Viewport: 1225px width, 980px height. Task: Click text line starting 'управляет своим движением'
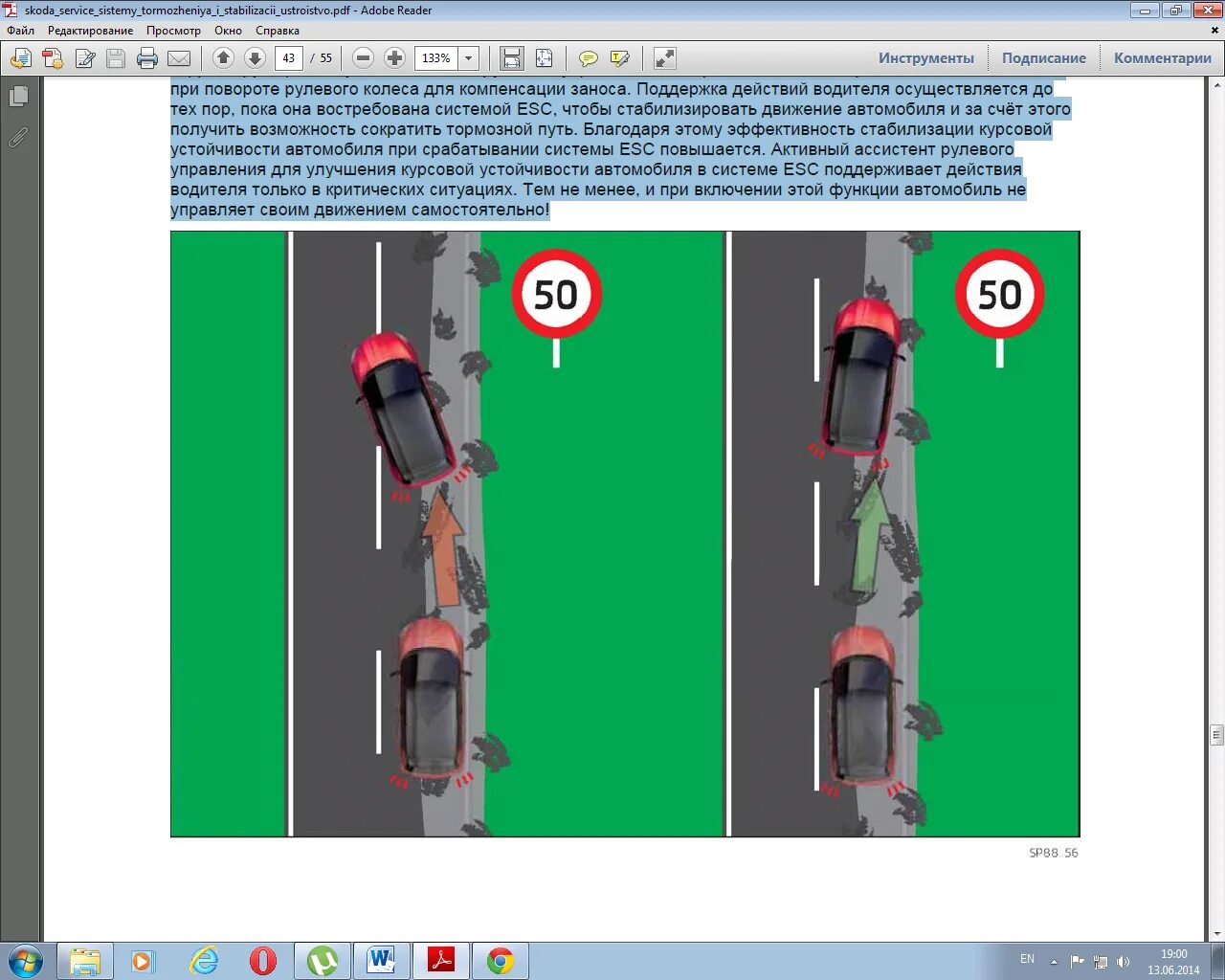361,210
